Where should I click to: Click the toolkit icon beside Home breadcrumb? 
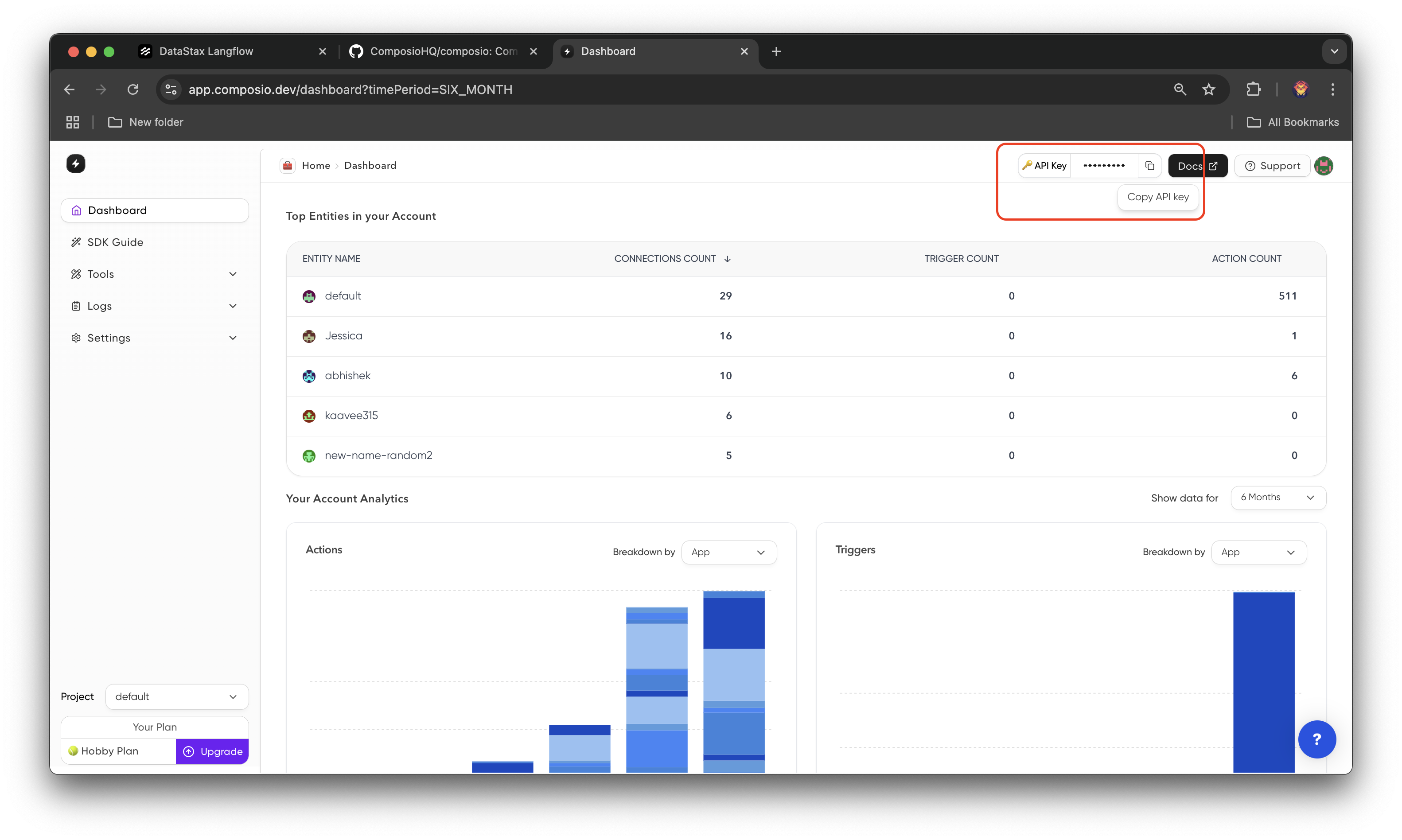coord(288,165)
